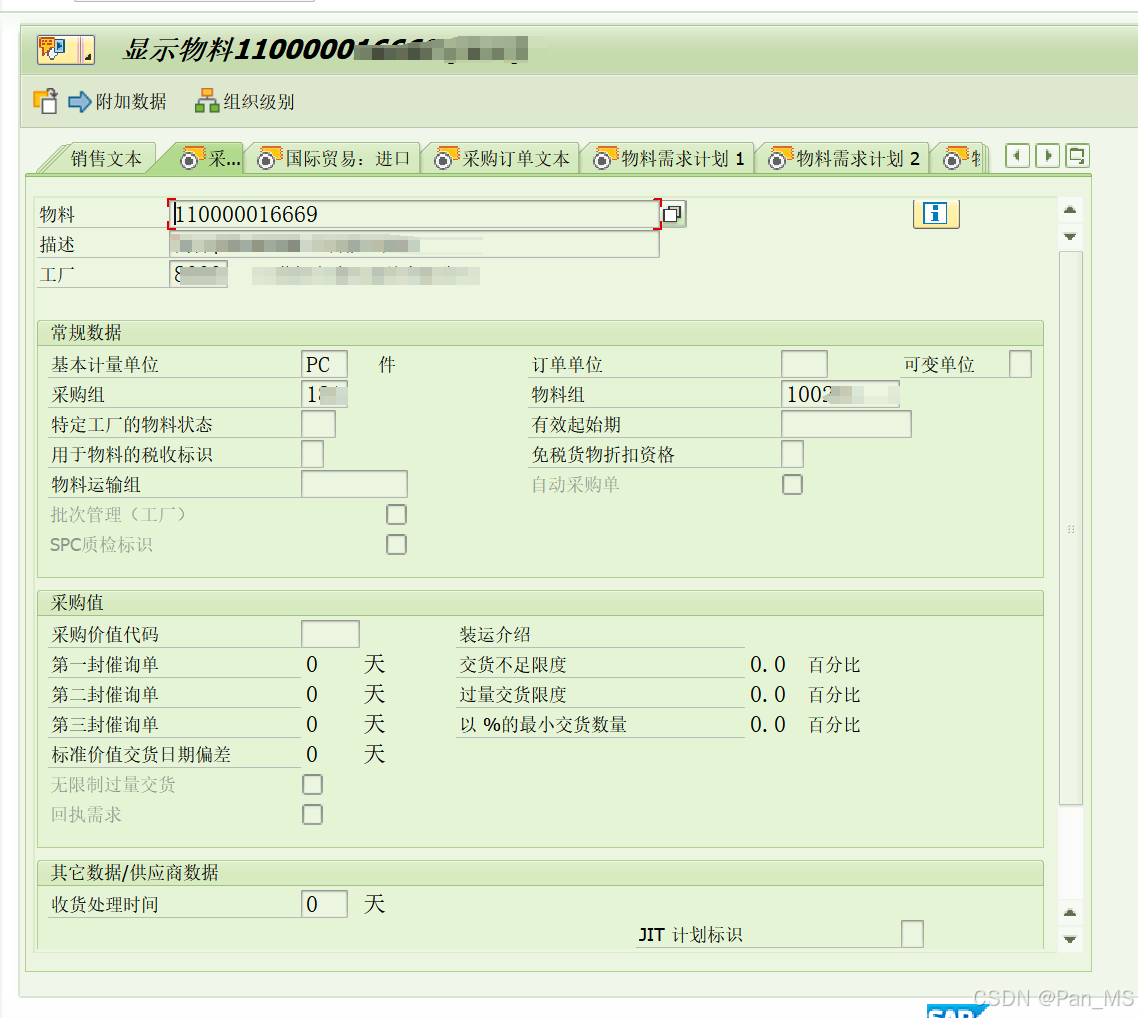Click the 描述 description field
Image resolution: width=1138 pixels, height=1018 pixels.
coord(414,245)
